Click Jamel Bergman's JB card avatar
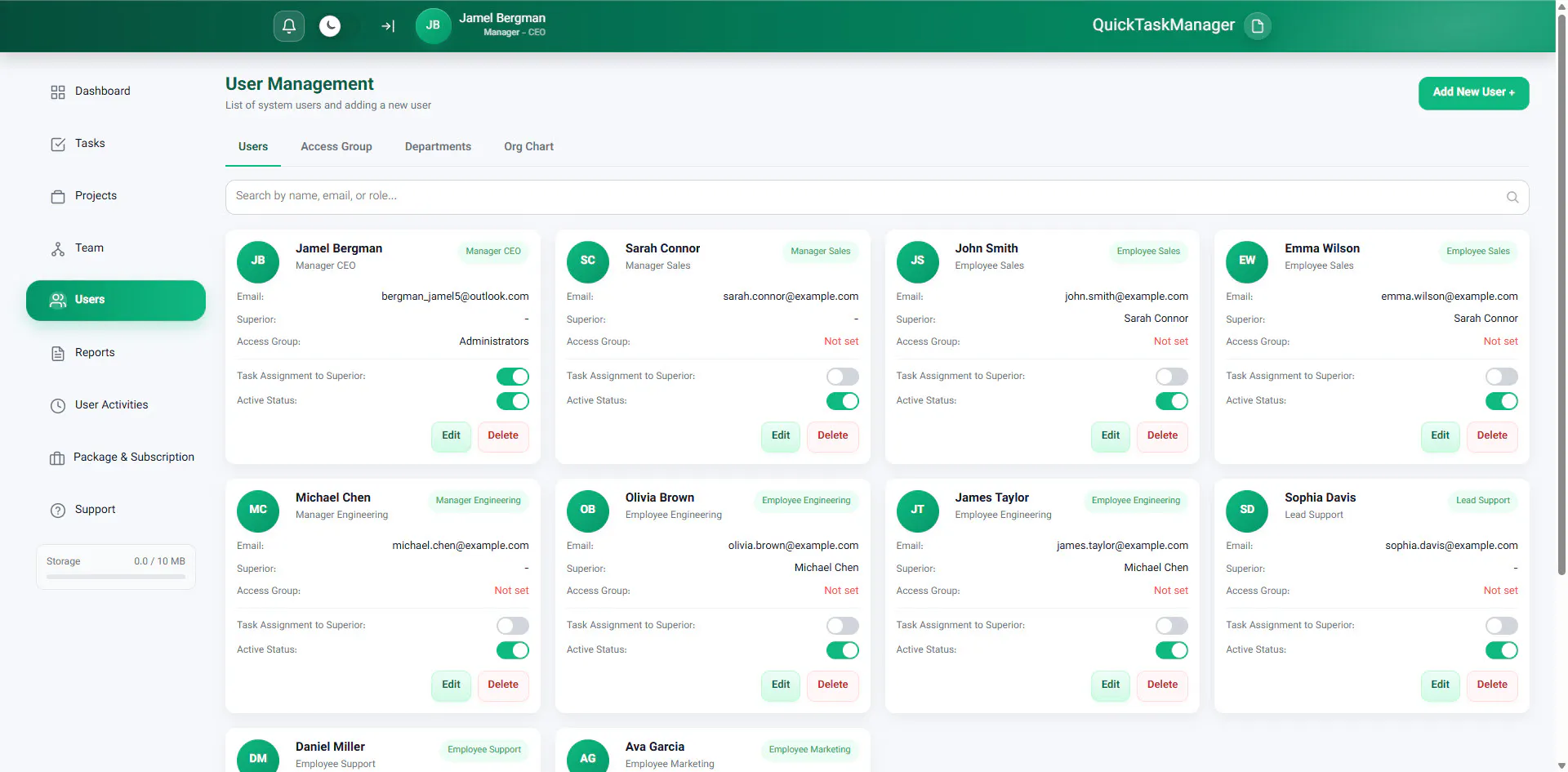The image size is (1568, 772). coord(258,261)
